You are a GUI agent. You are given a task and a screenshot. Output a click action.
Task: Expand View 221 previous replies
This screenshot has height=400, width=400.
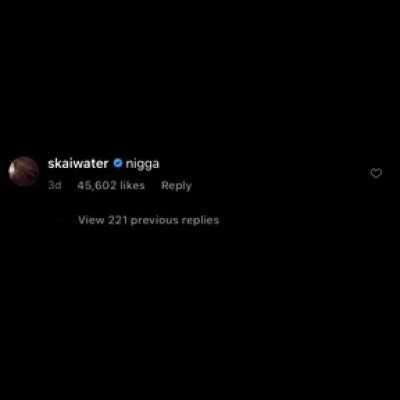point(149,220)
